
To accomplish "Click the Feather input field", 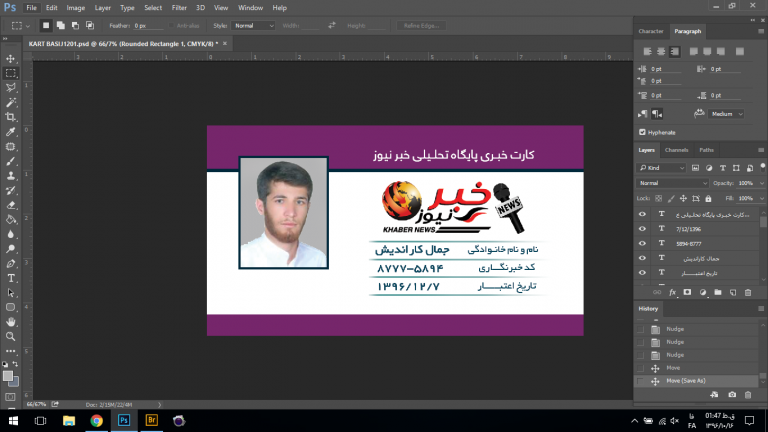I will 148,25.
